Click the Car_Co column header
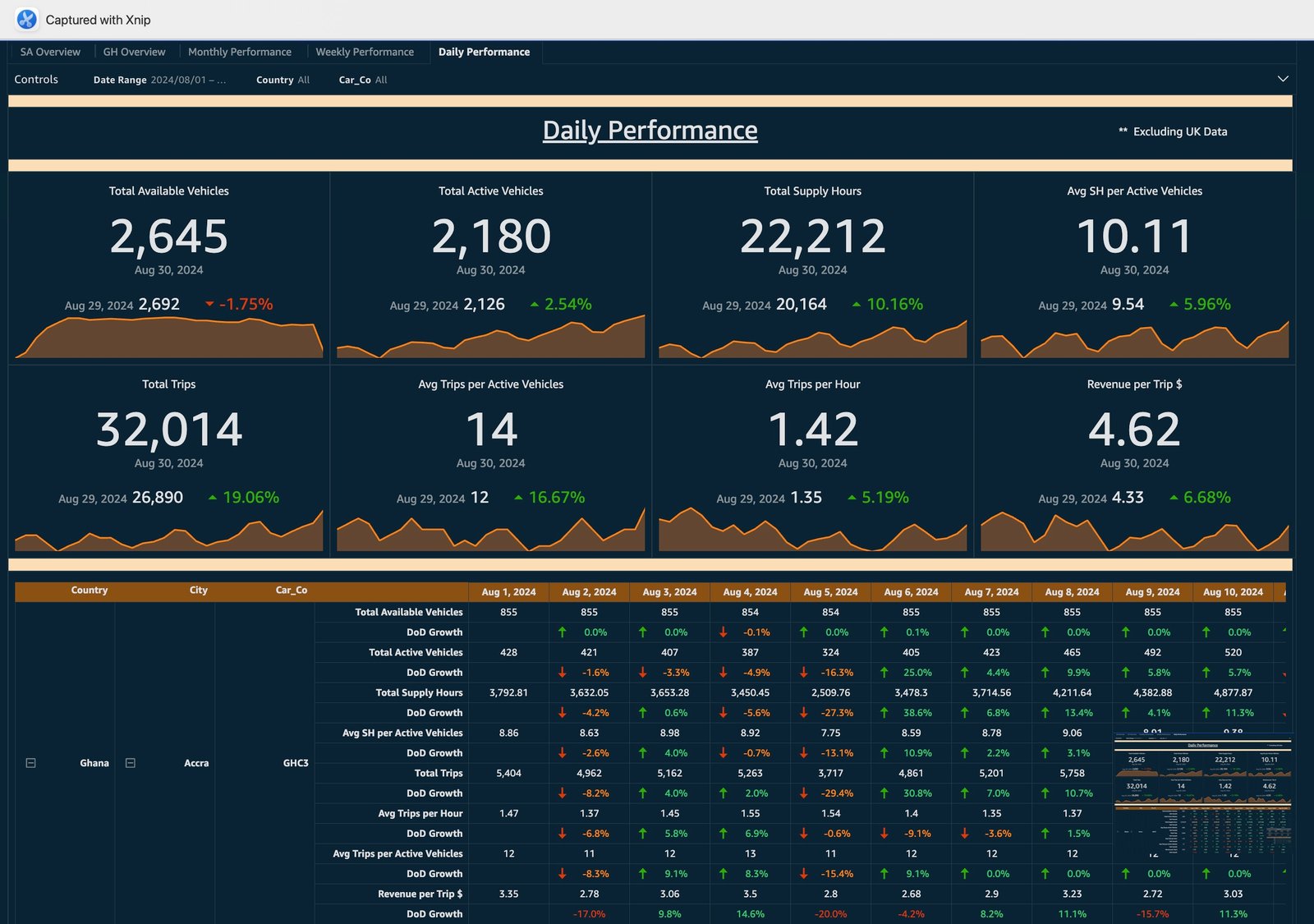The width and height of the screenshot is (1314, 924). (x=292, y=591)
